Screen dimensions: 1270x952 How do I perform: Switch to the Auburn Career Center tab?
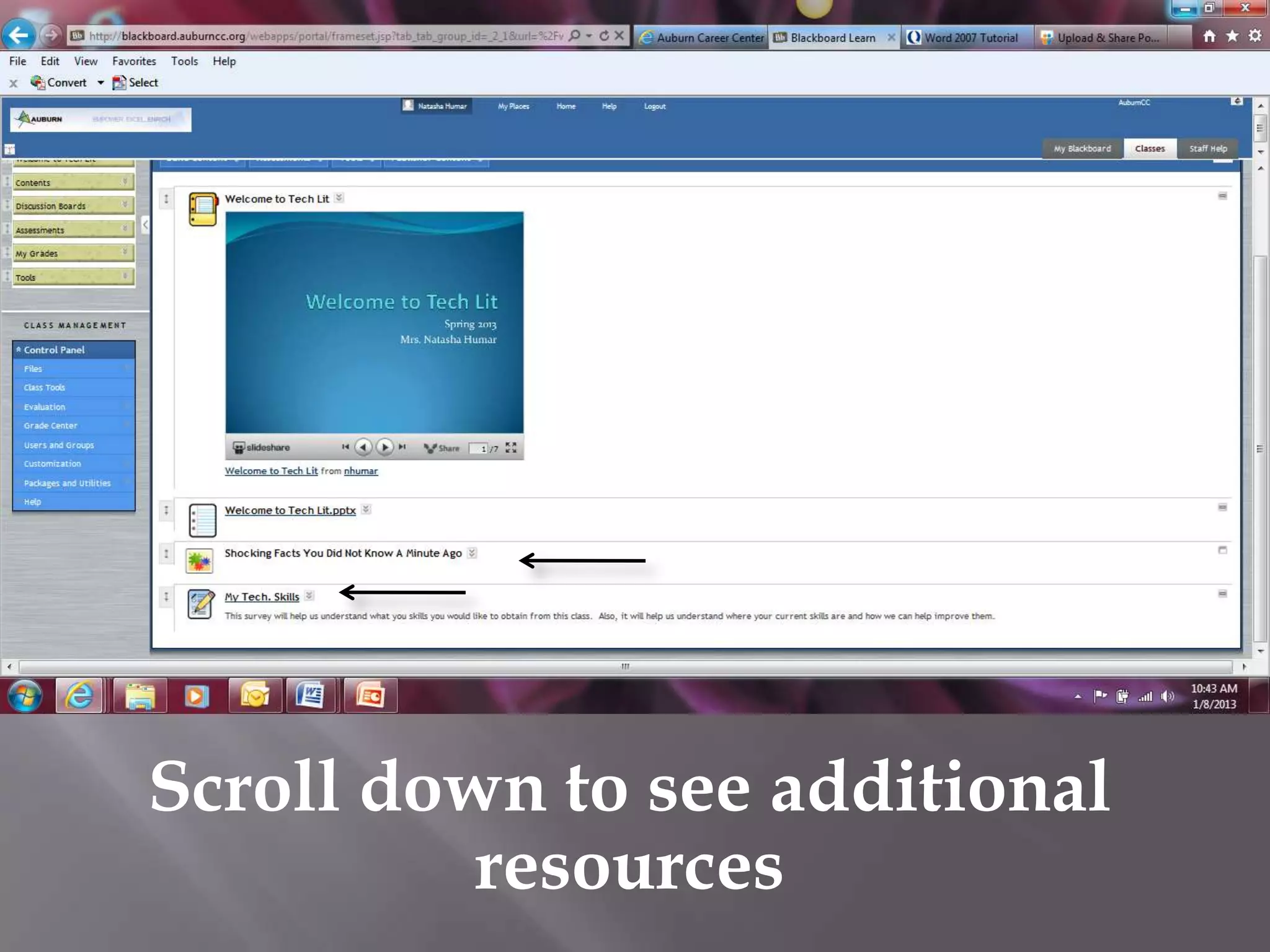click(701, 37)
